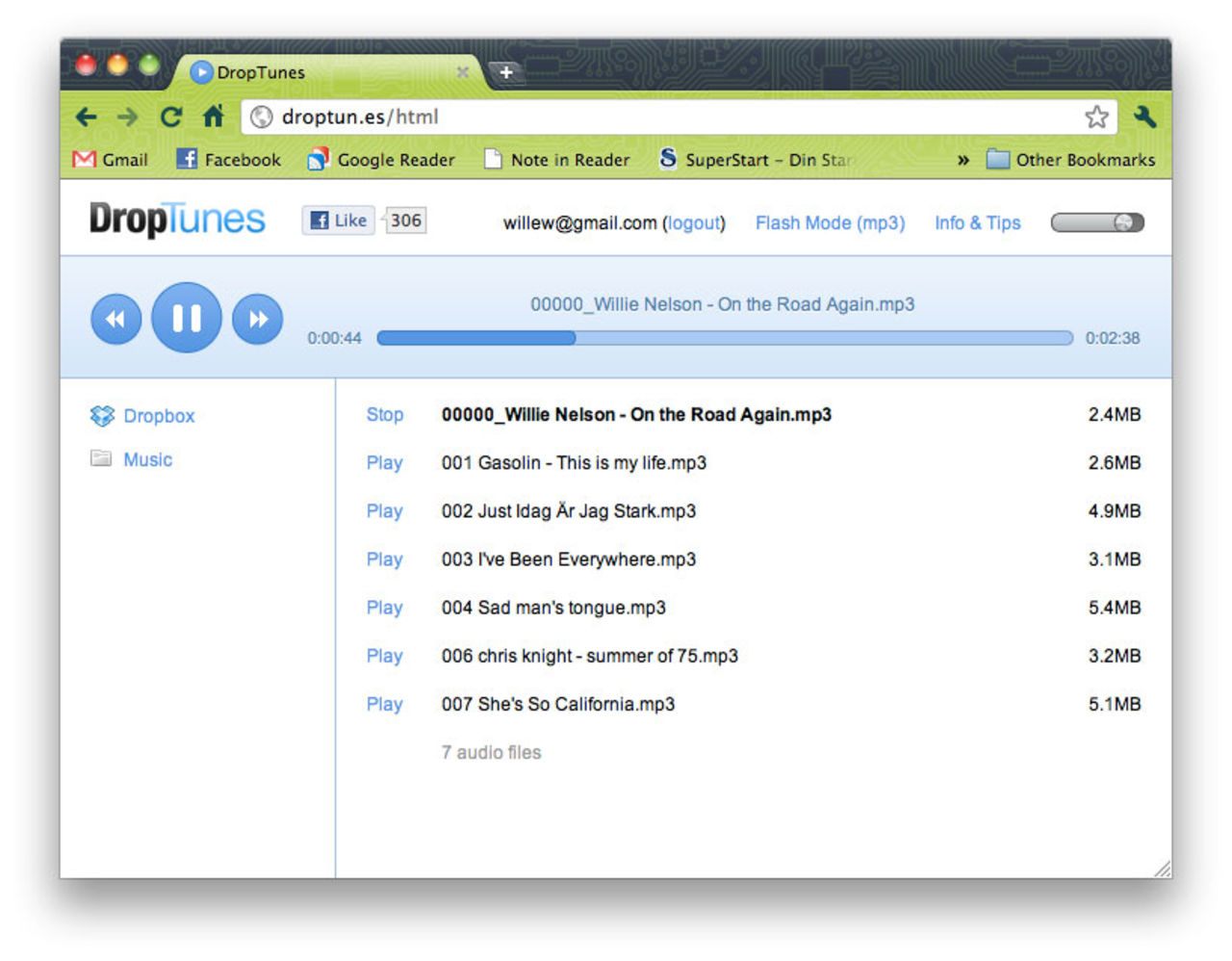Open browser settings via the wrench icon
1232x961 pixels.
[1145, 117]
